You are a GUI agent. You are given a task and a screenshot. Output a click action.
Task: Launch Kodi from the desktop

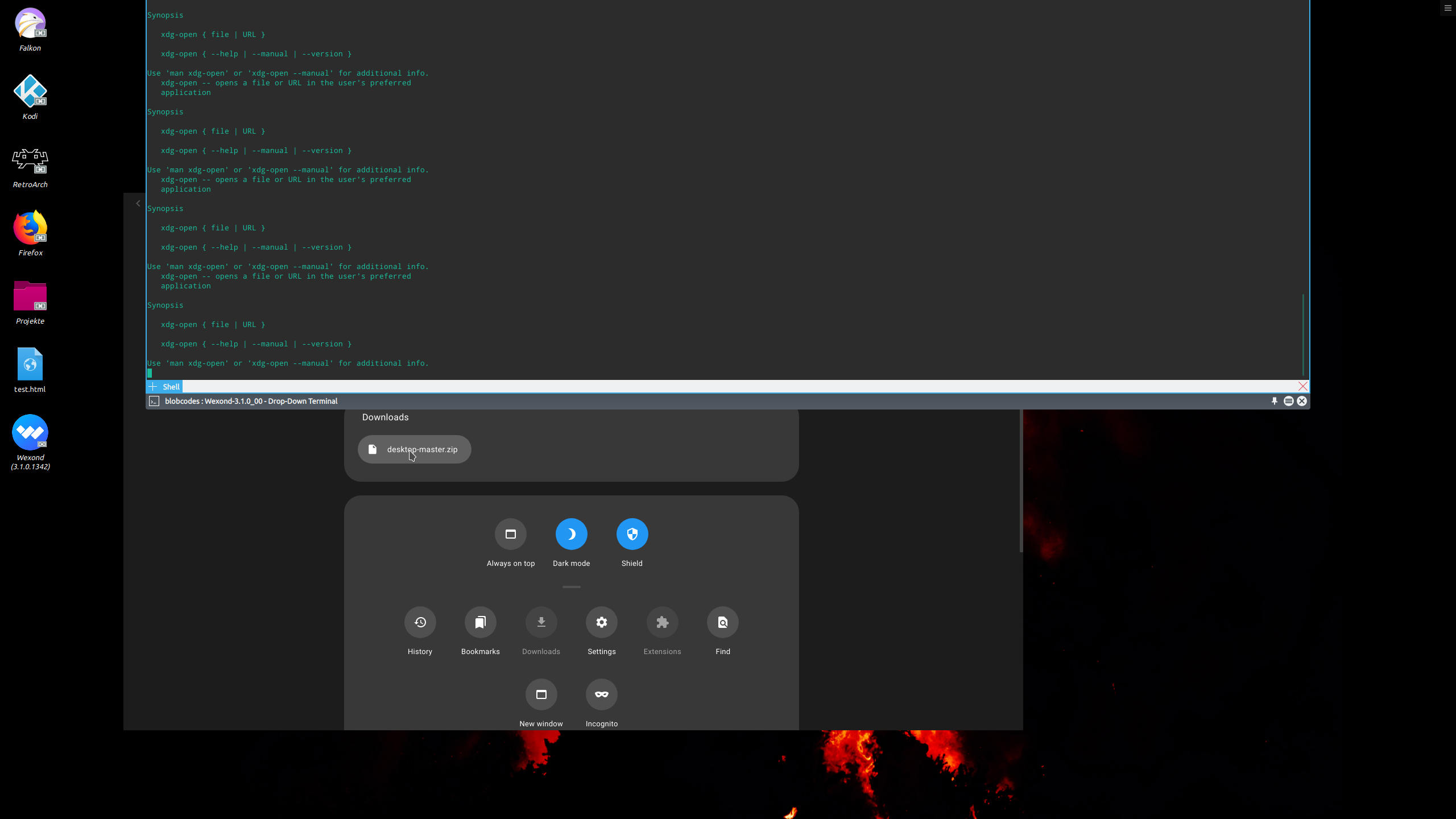pos(30,90)
